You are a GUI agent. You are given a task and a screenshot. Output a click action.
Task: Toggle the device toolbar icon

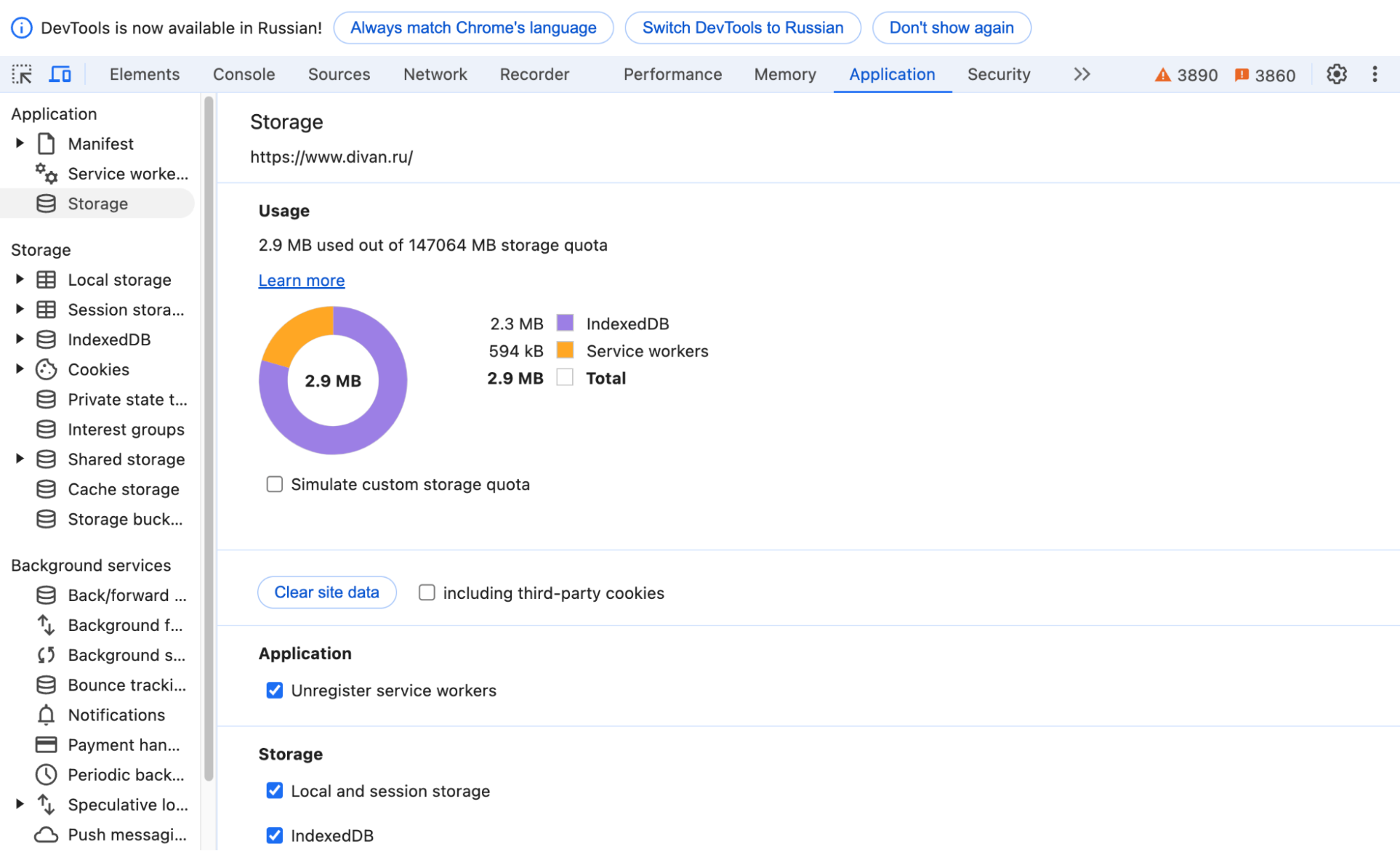[60, 74]
